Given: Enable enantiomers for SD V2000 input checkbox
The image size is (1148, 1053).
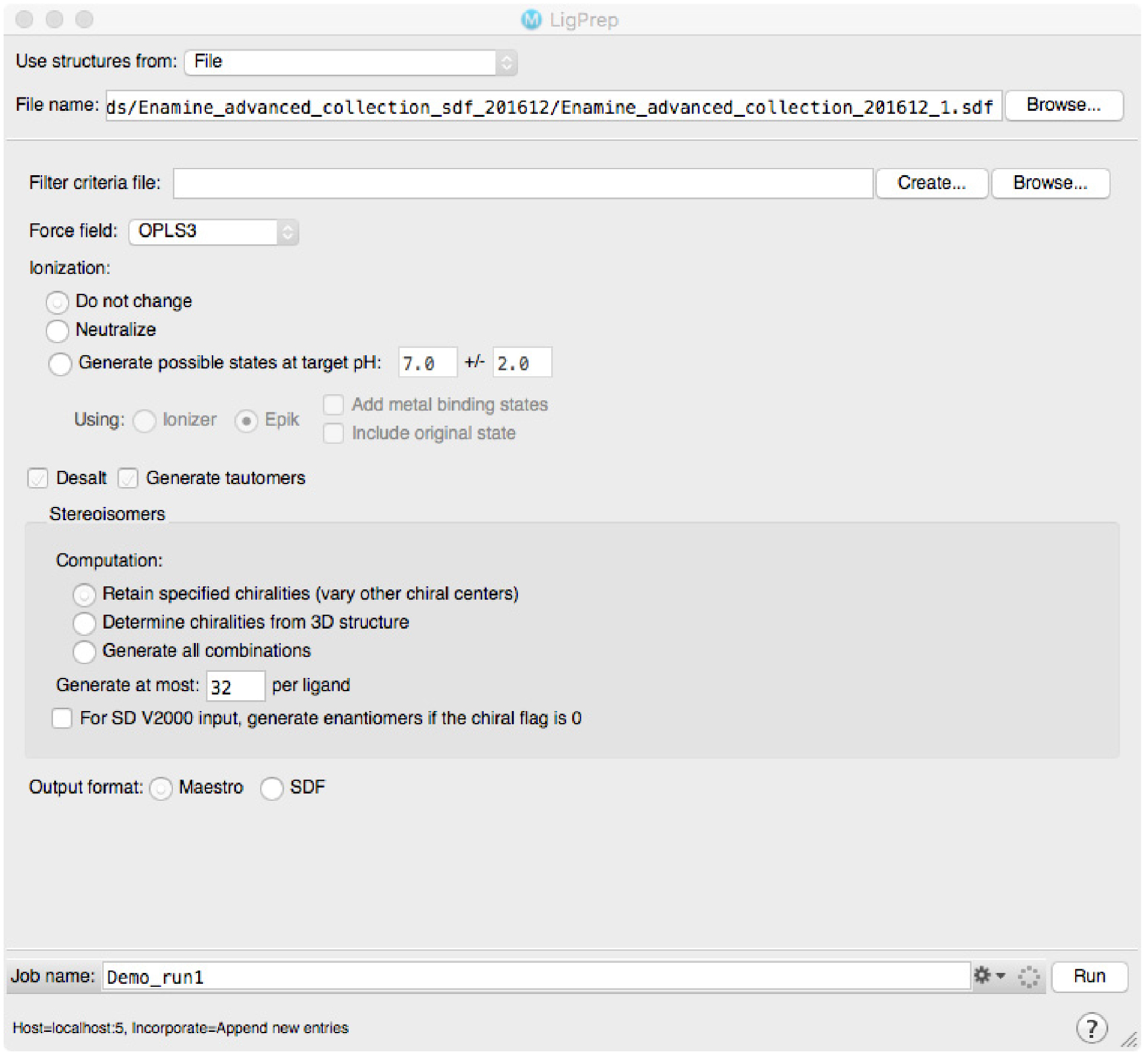Looking at the screenshot, I should [61, 718].
